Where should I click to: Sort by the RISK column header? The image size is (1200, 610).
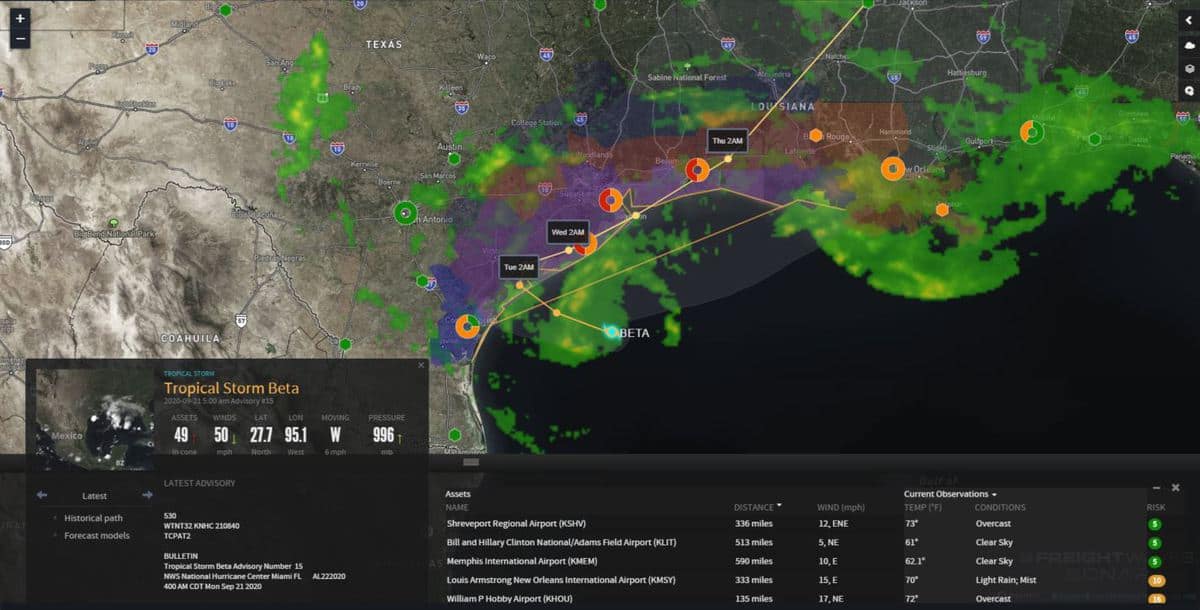pos(1155,507)
